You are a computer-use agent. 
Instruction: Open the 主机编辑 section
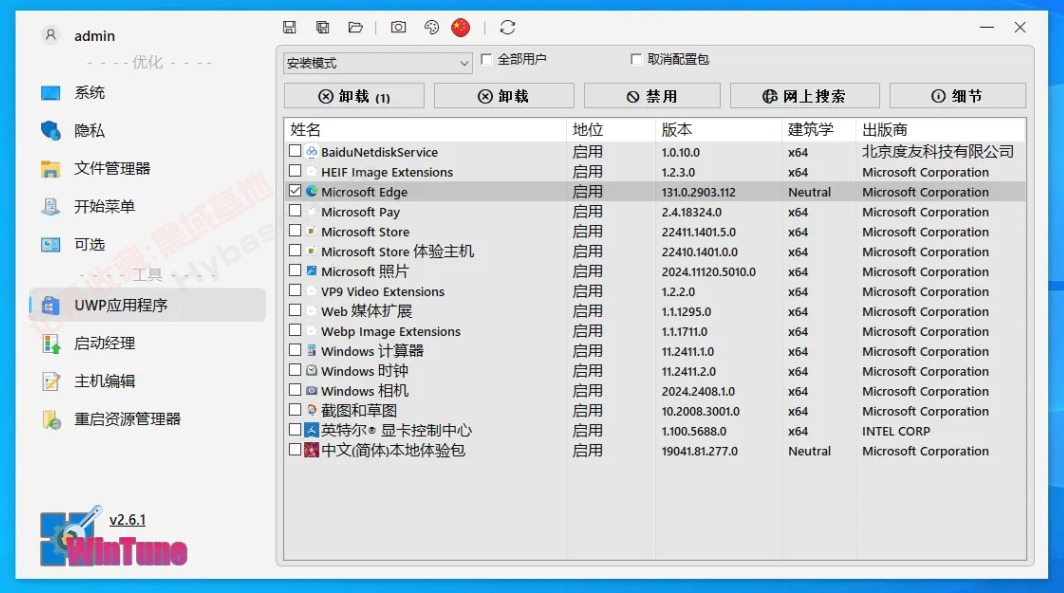pos(104,381)
